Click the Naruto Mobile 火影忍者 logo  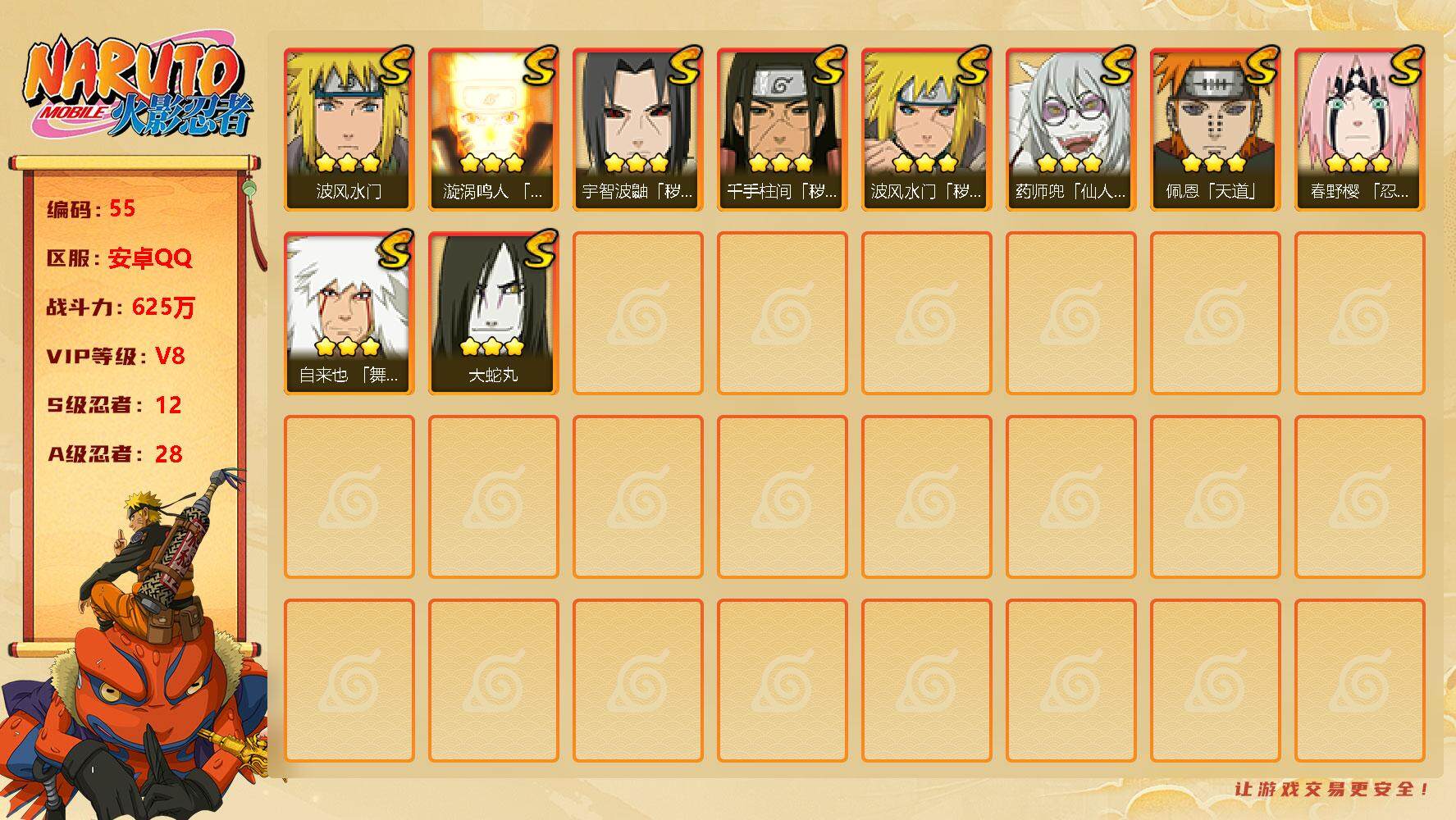(x=137, y=89)
